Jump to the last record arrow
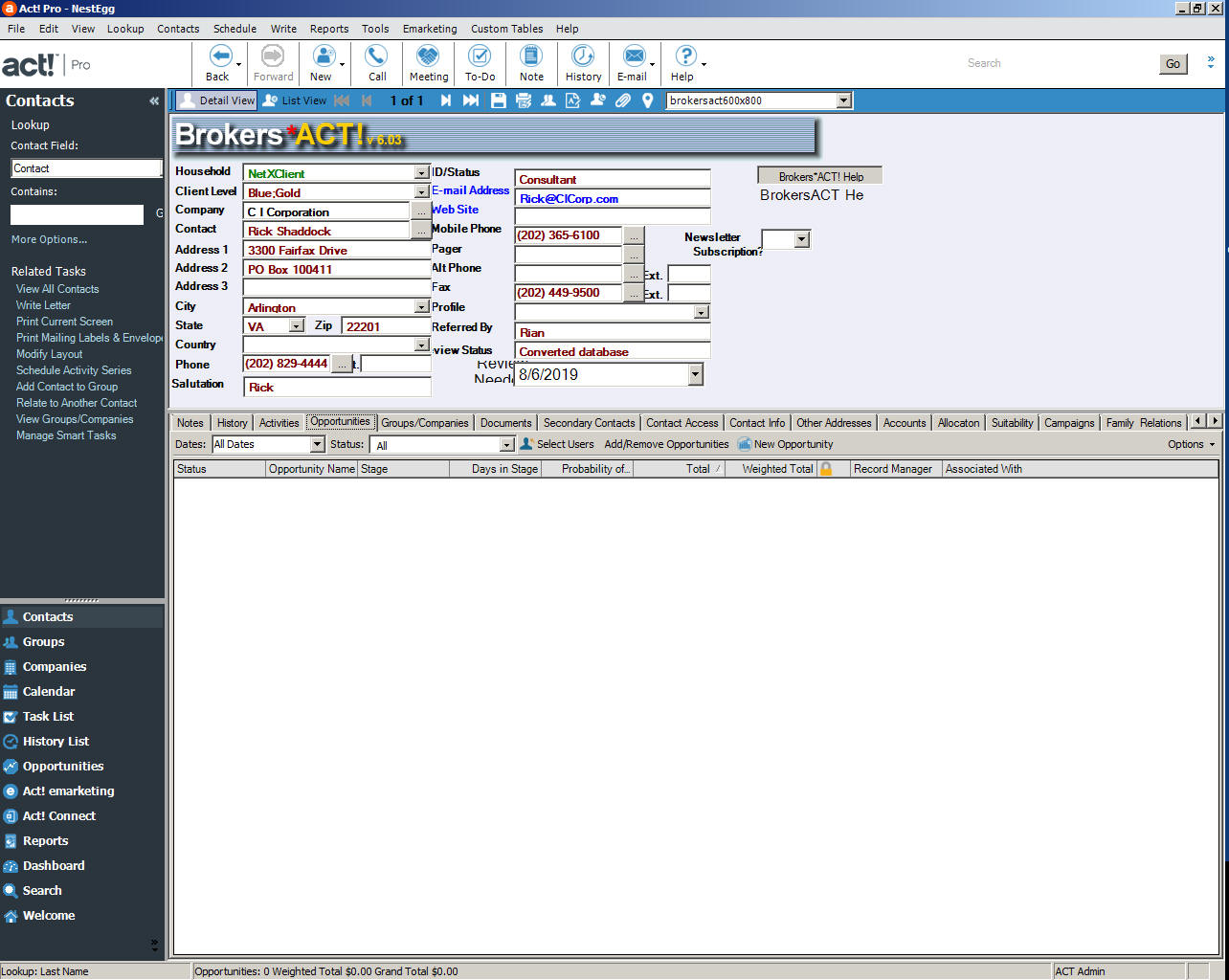Screen dimensions: 1229x980 (x=471, y=100)
